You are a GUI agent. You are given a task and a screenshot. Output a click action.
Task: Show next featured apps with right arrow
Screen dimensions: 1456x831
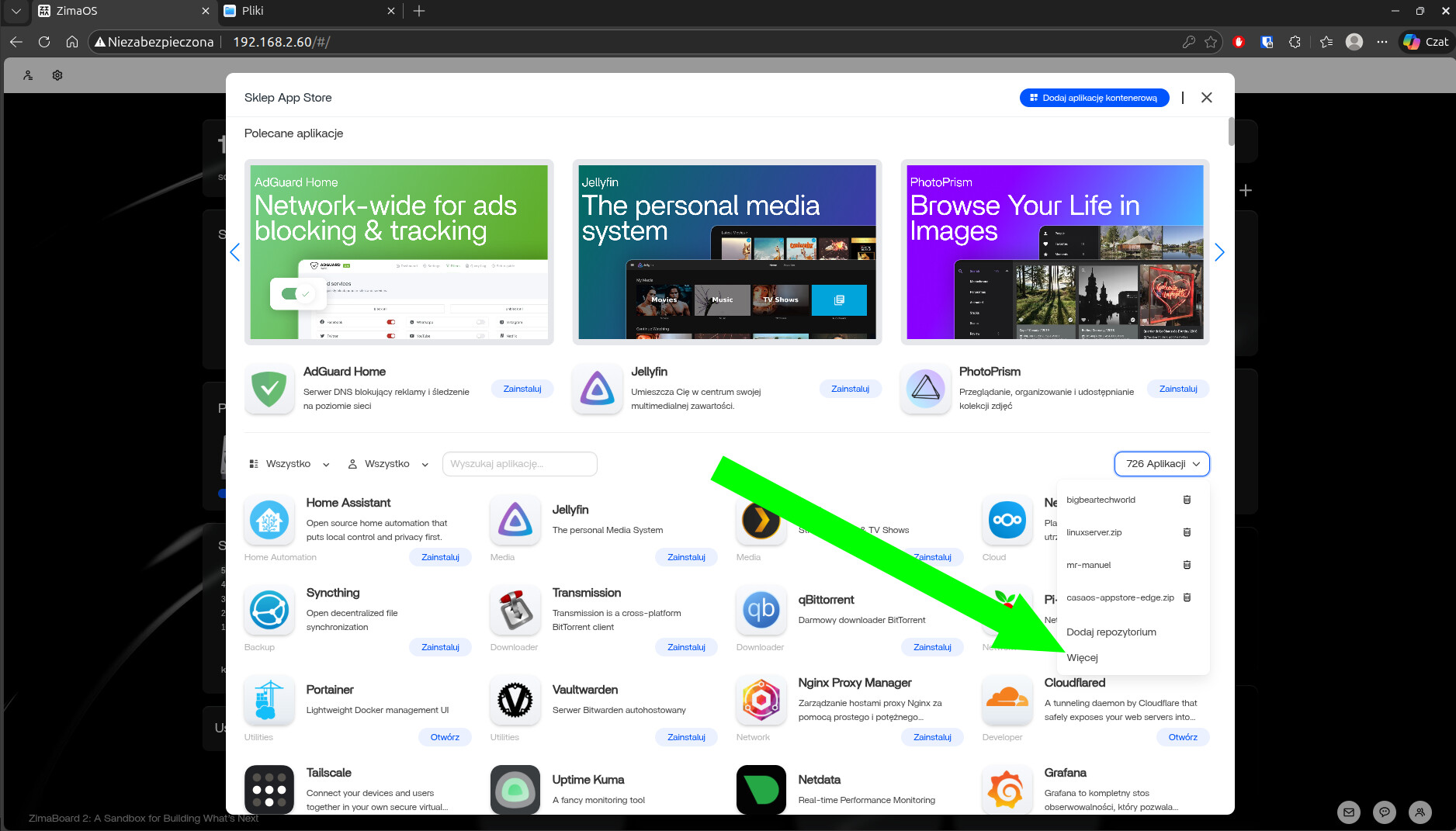[1219, 252]
